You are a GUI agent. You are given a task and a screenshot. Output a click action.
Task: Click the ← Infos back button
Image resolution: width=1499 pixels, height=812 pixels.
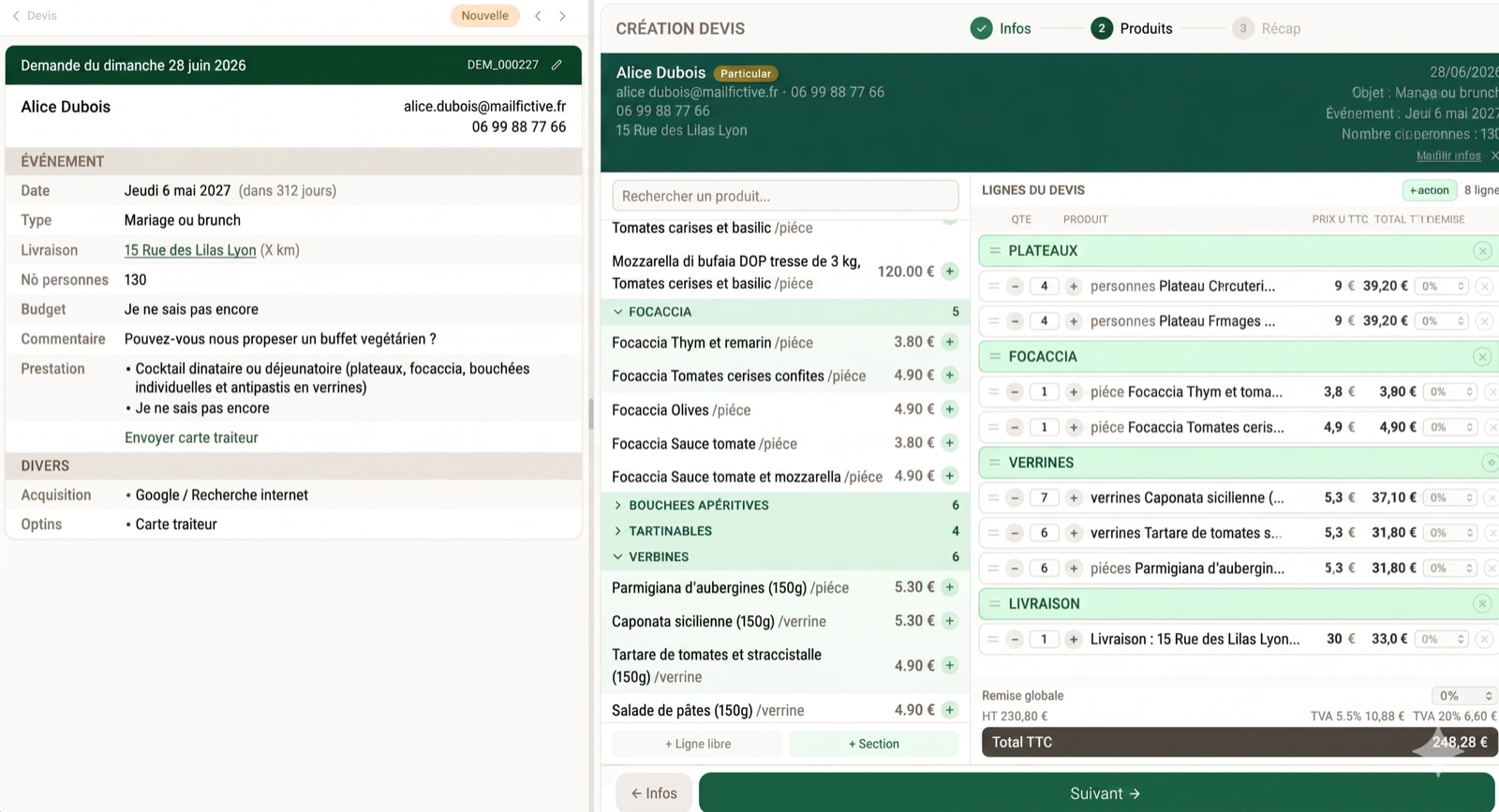654,793
